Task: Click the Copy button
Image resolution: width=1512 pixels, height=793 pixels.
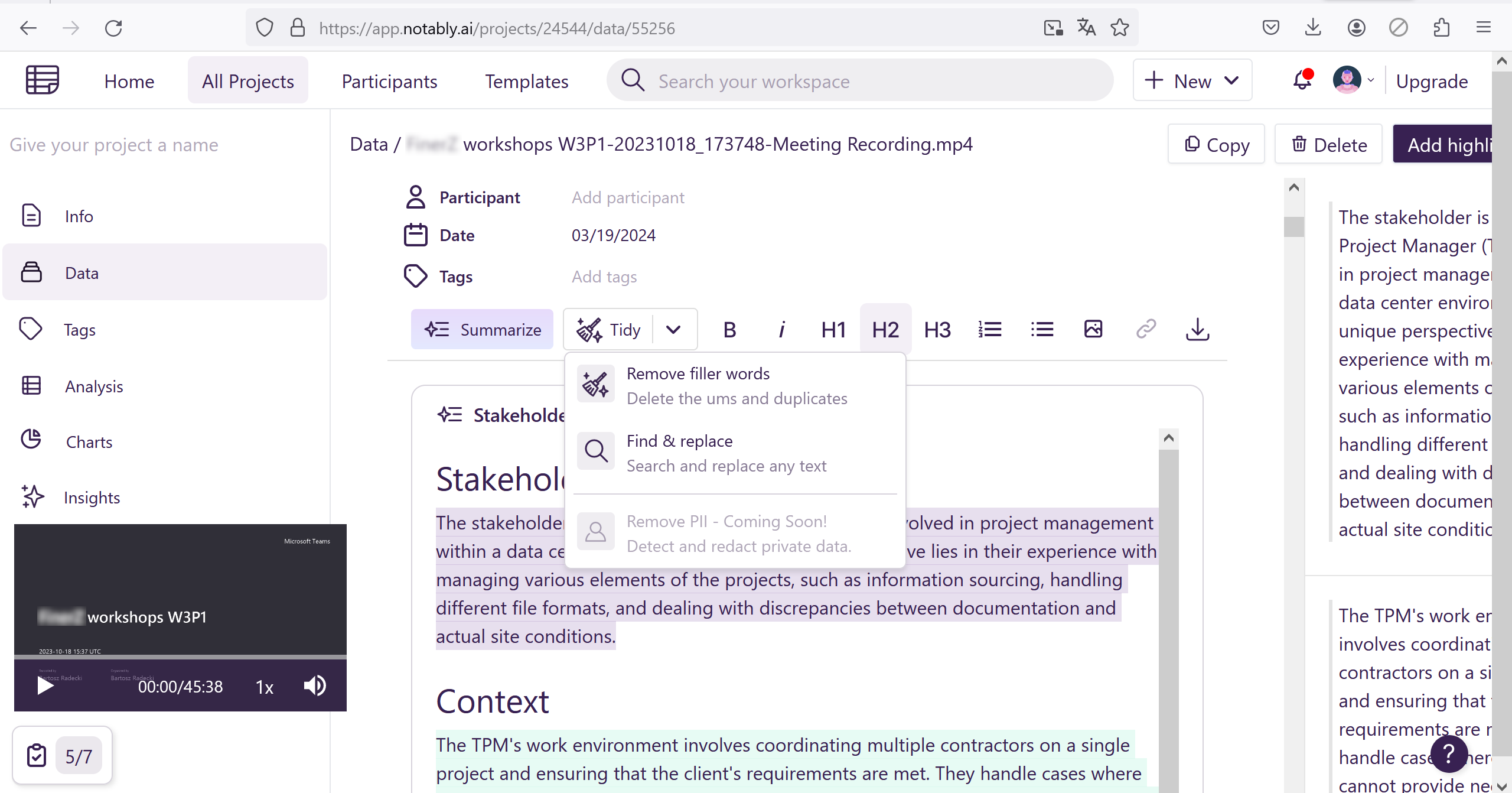Action: pyautogui.click(x=1216, y=144)
